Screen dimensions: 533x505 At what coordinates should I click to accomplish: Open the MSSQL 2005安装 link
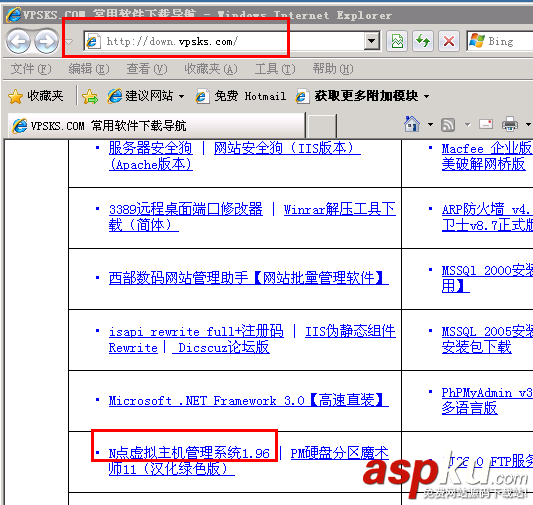[x=487, y=331]
